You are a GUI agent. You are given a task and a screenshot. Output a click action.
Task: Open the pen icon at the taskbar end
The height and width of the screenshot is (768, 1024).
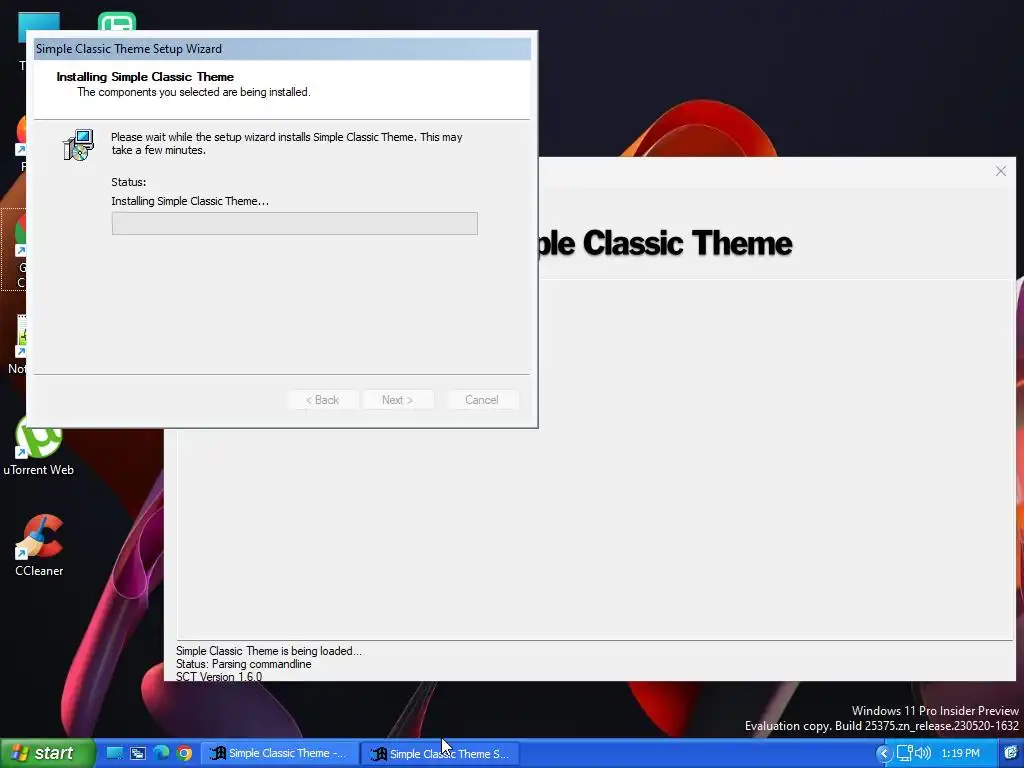1011,753
